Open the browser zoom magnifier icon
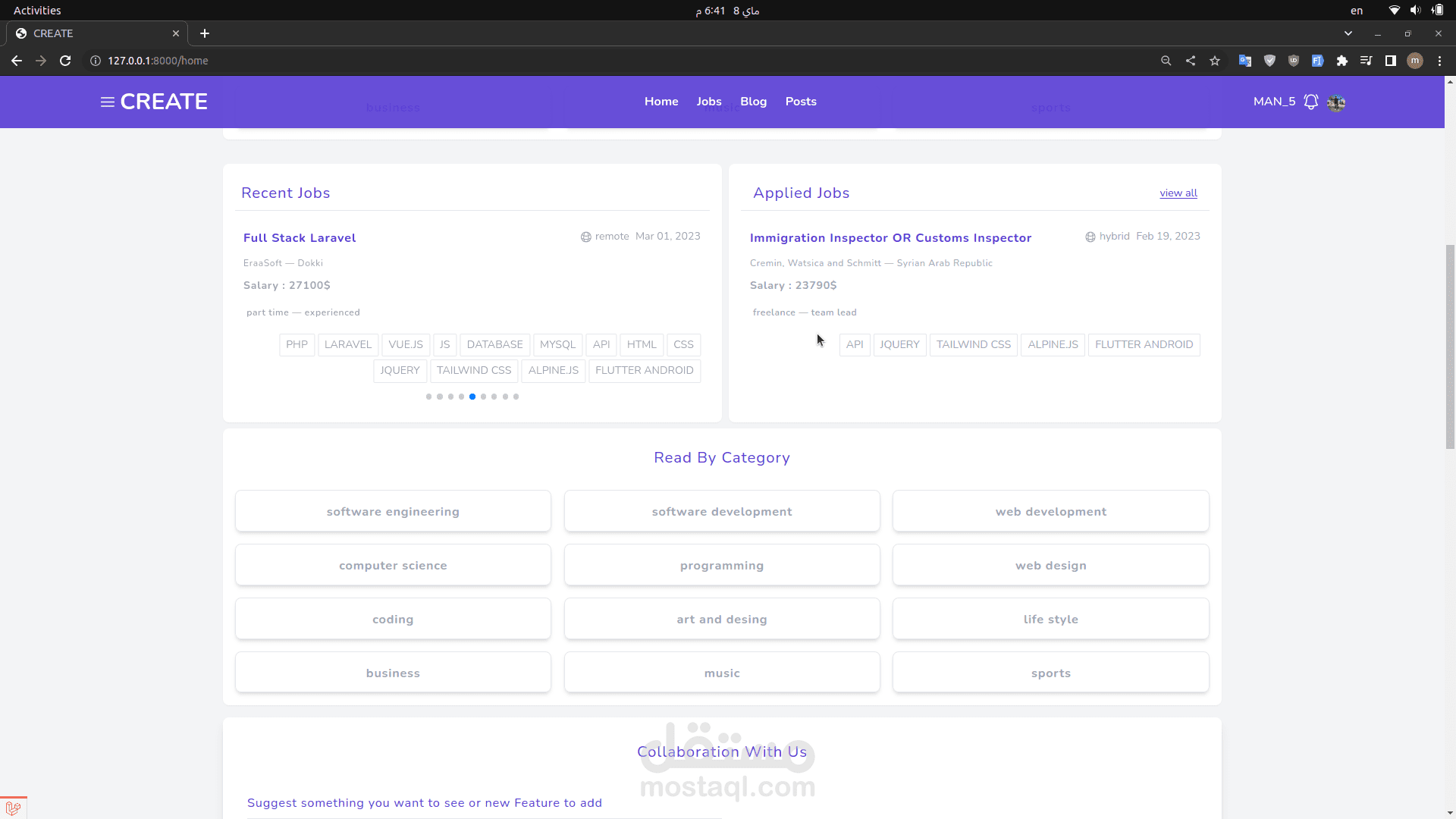1456x819 pixels. pos(1166,61)
